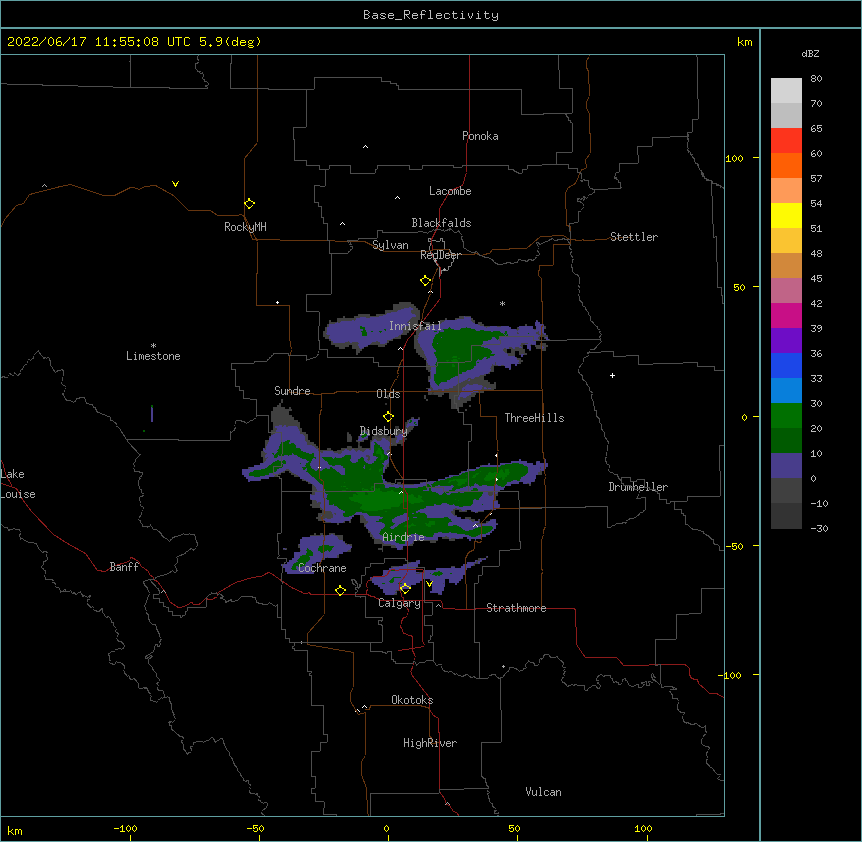Image resolution: width=862 pixels, height=842 pixels.
Task: Click the yellow diamond marker south of RedDeer
Action: (425, 281)
